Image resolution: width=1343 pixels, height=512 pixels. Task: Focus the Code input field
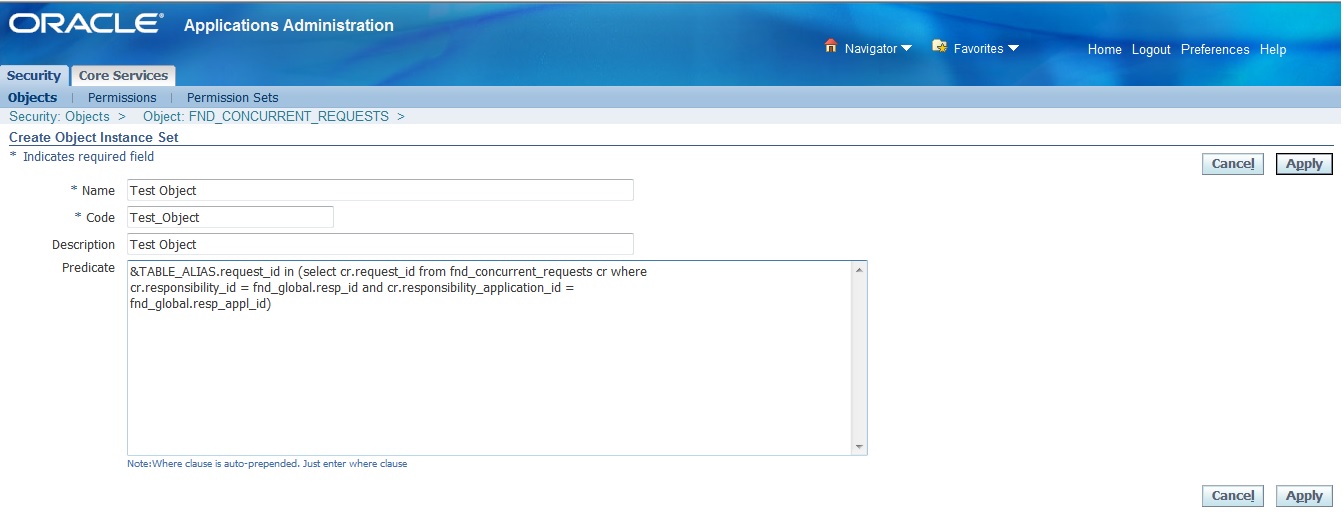click(230, 217)
